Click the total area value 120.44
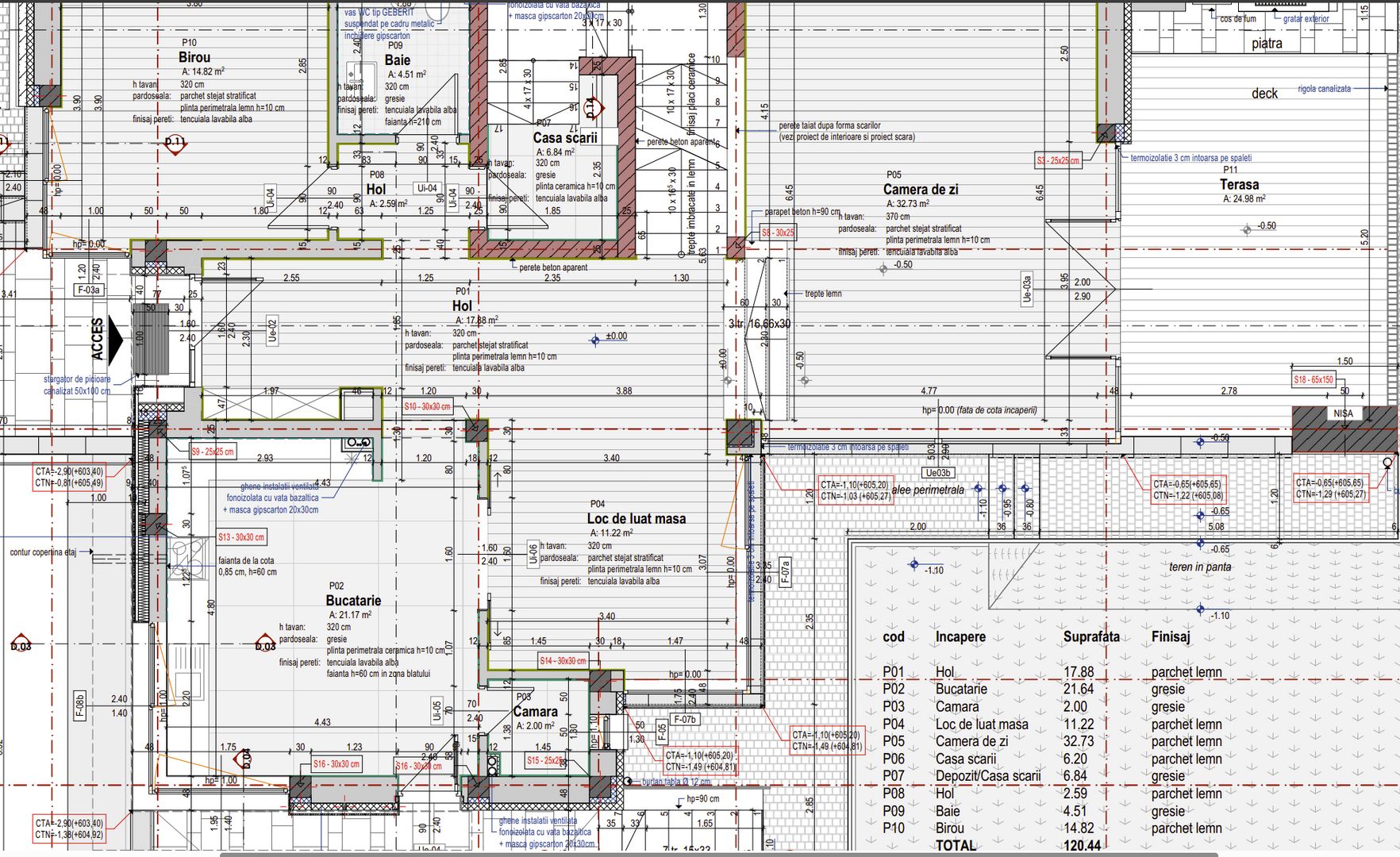 (1082, 846)
